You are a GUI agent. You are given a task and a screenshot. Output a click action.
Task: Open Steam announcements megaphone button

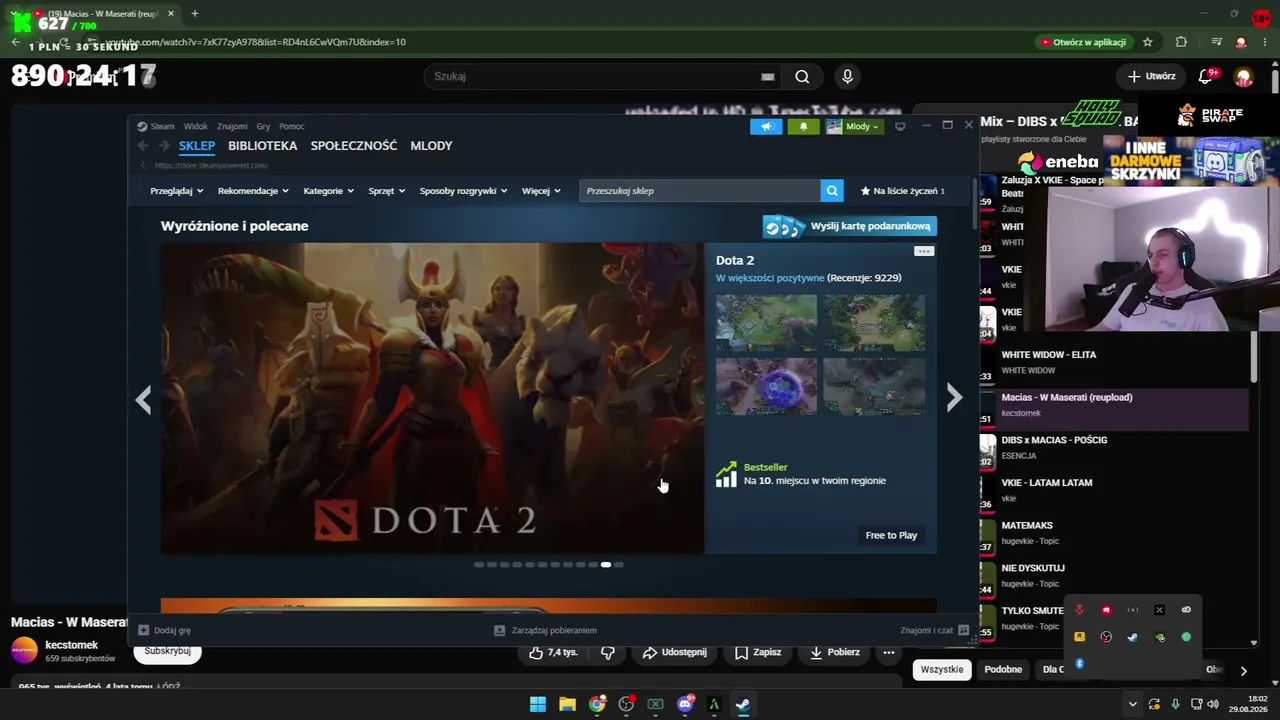(x=766, y=126)
